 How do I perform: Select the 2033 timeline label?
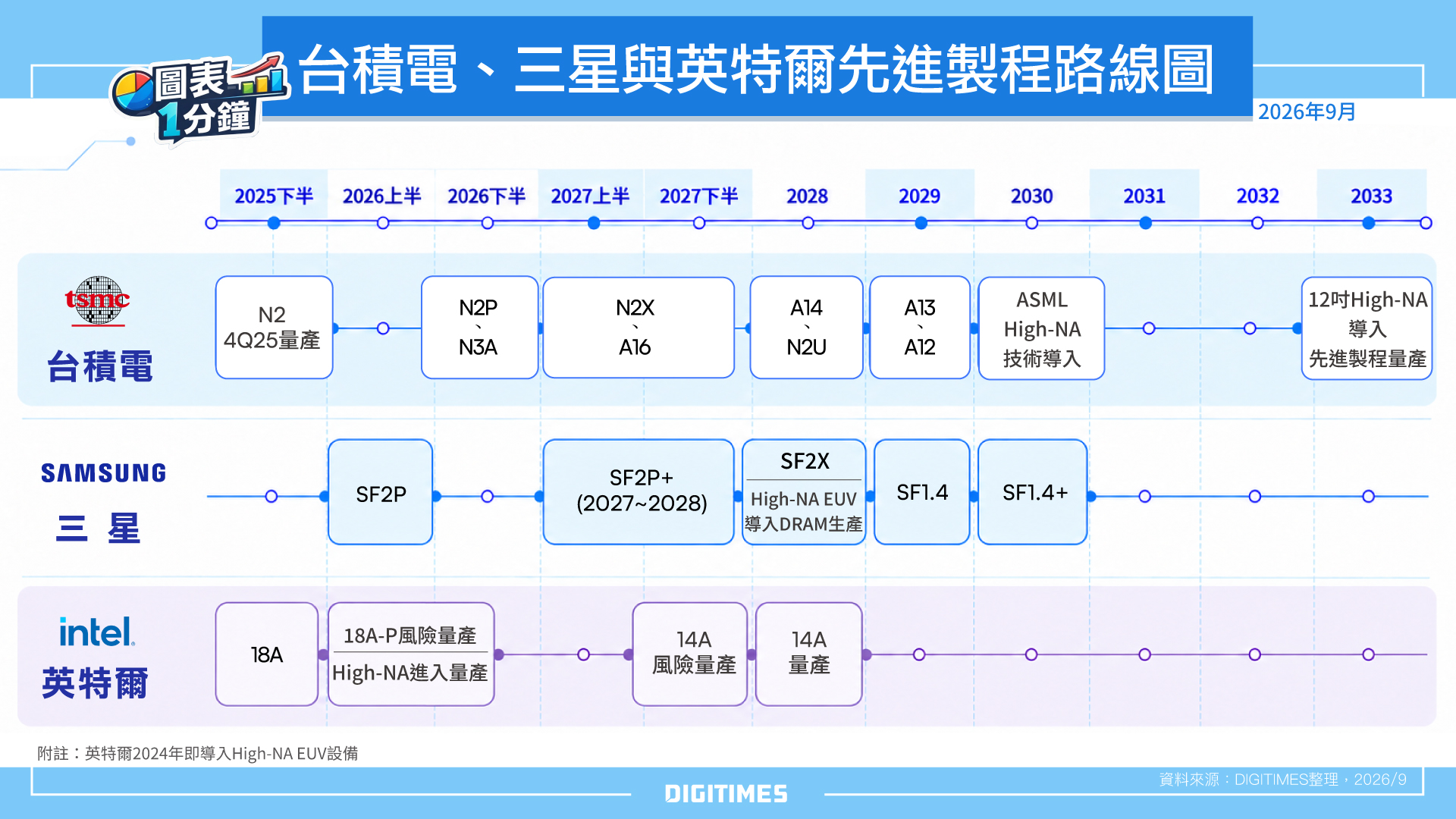(1372, 196)
